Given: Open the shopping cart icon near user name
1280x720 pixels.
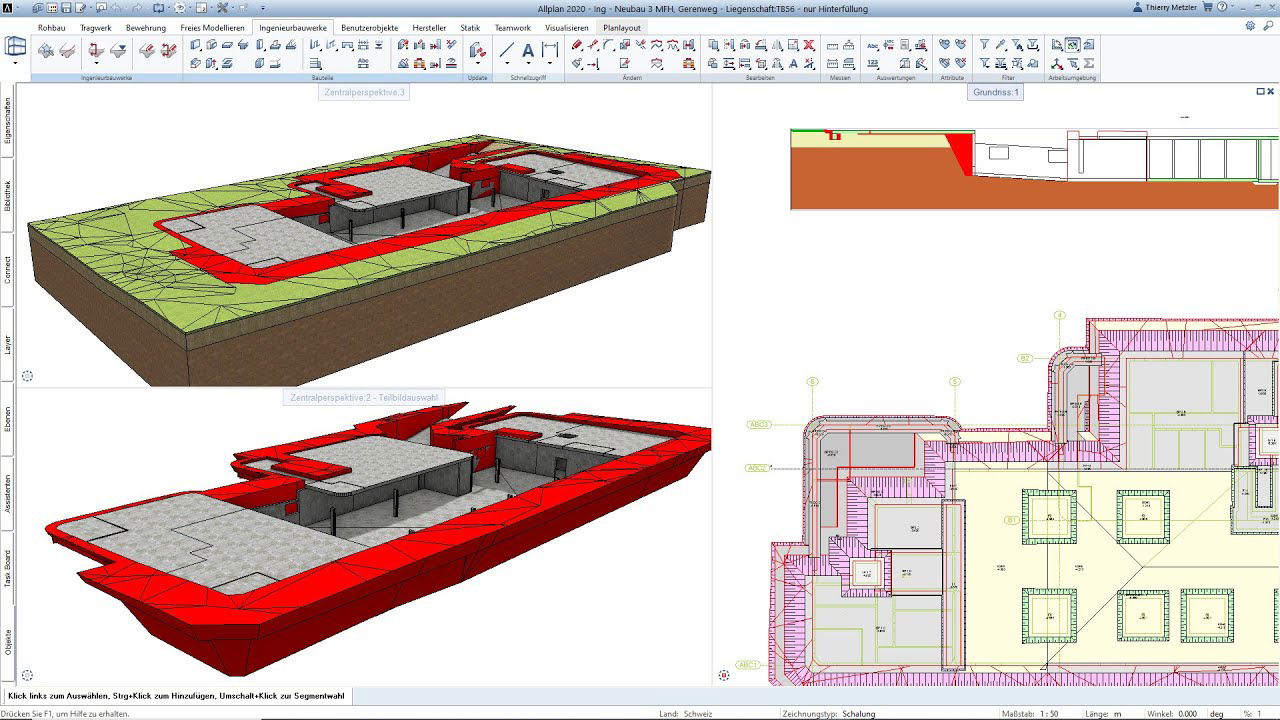Looking at the screenshot, I should tap(1208, 8).
